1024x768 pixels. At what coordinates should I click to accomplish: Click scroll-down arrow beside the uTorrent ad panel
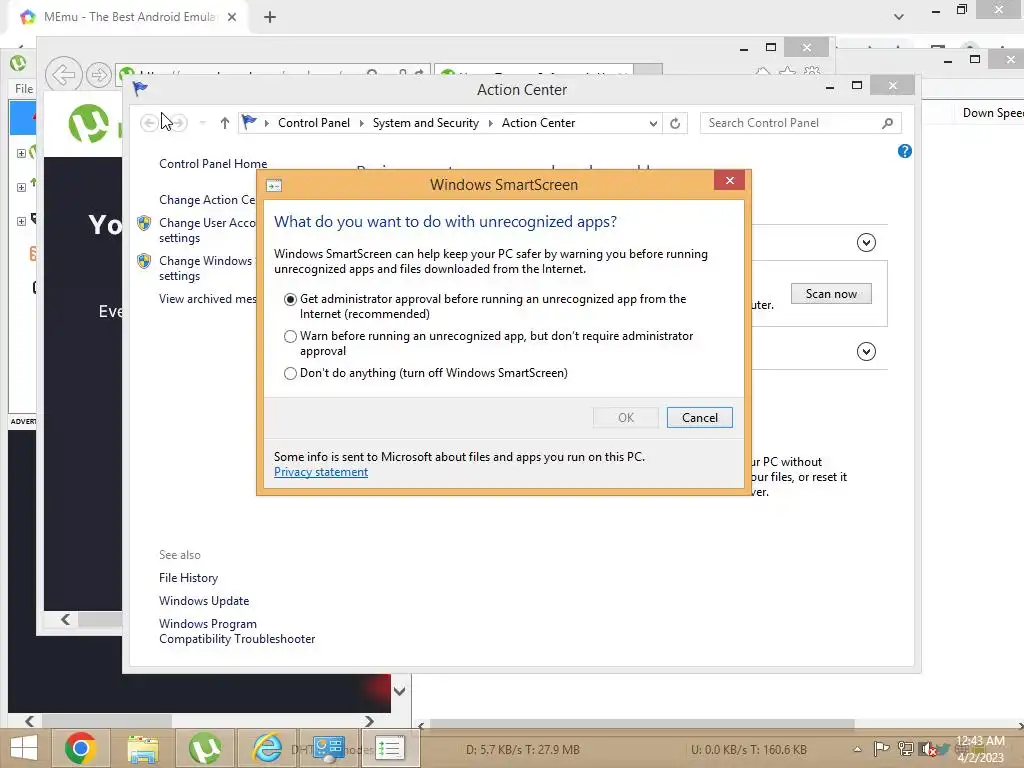pyautogui.click(x=400, y=691)
